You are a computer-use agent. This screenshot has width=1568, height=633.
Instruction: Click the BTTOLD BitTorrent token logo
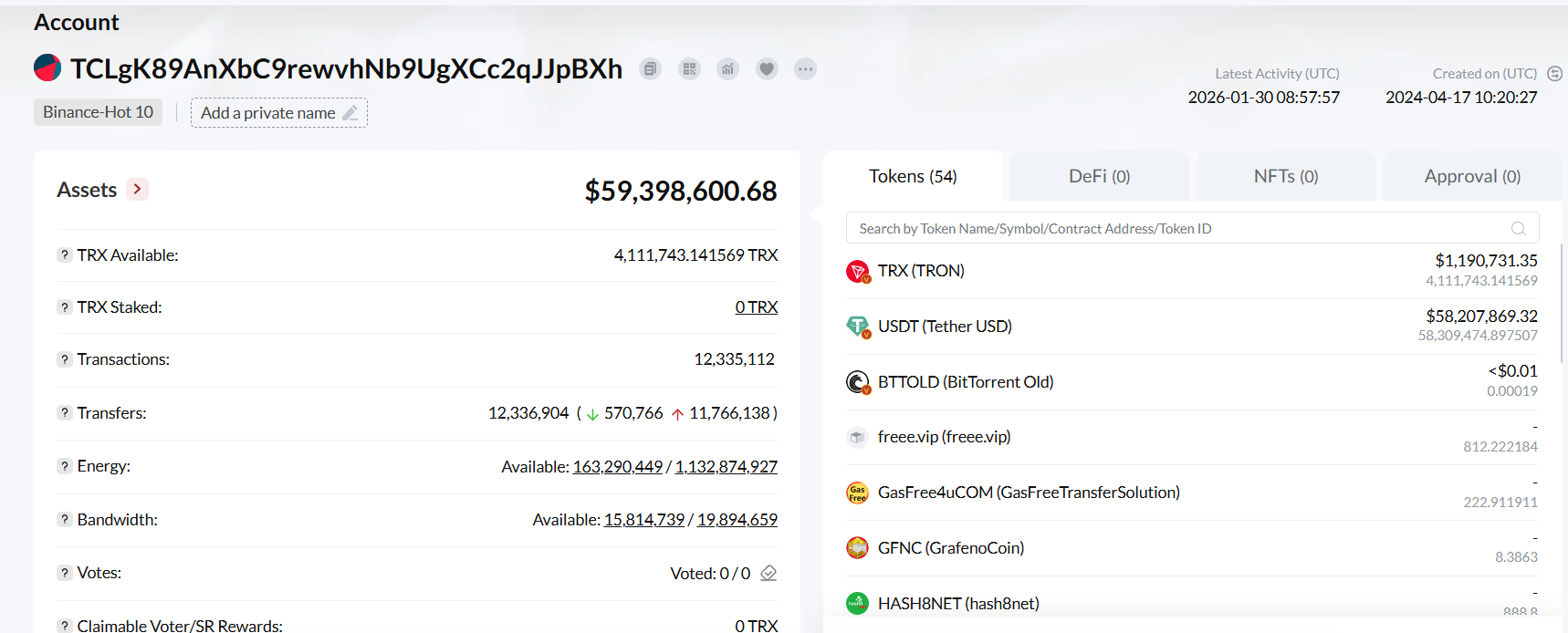(x=858, y=382)
